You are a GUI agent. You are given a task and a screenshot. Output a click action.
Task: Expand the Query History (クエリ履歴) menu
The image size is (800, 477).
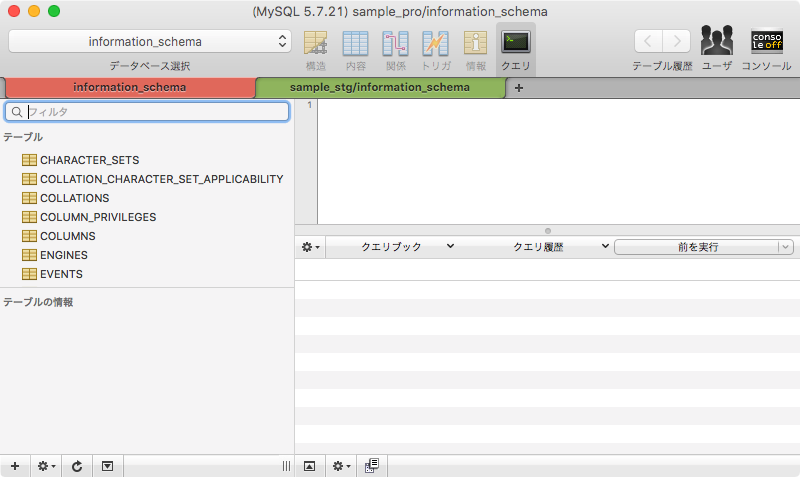pyautogui.click(x=560, y=247)
